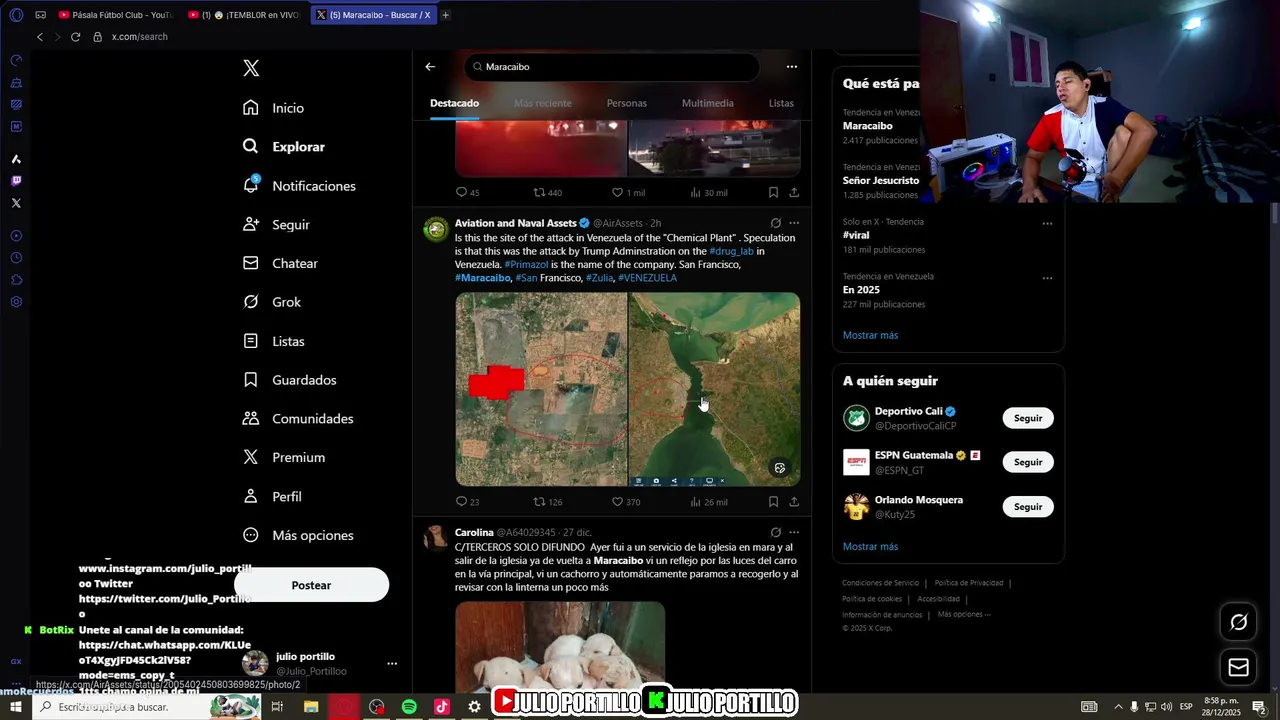
Task: Open Señor Jesucristo trend
Action: coord(881,181)
